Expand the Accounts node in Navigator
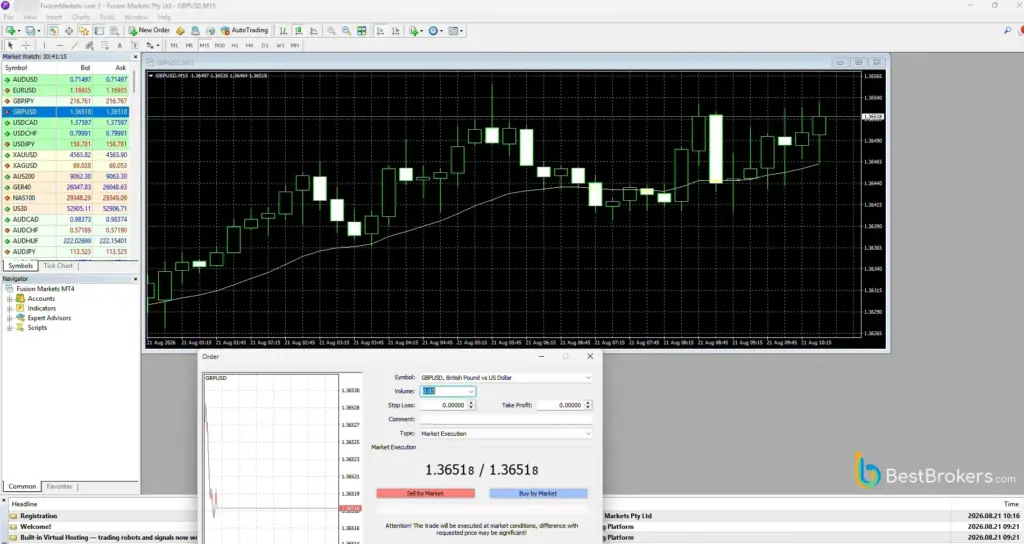This screenshot has width=1024, height=544. click(x=10, y=298)
